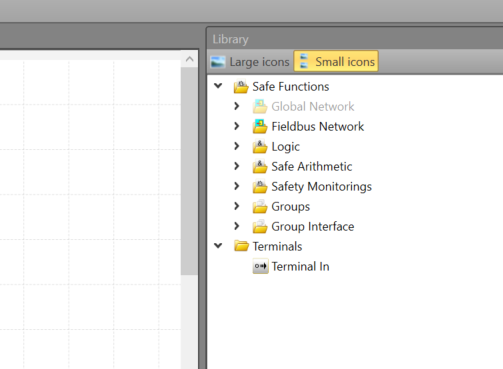503x369 pixels.
Task: Select the Global Network label
Action: 313,107
